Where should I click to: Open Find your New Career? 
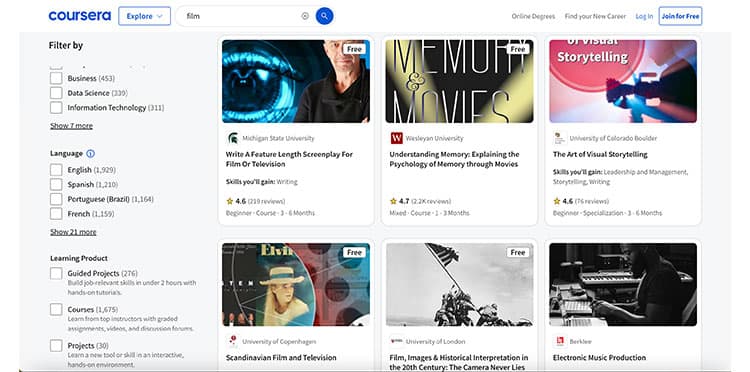[x=595, y=16]
